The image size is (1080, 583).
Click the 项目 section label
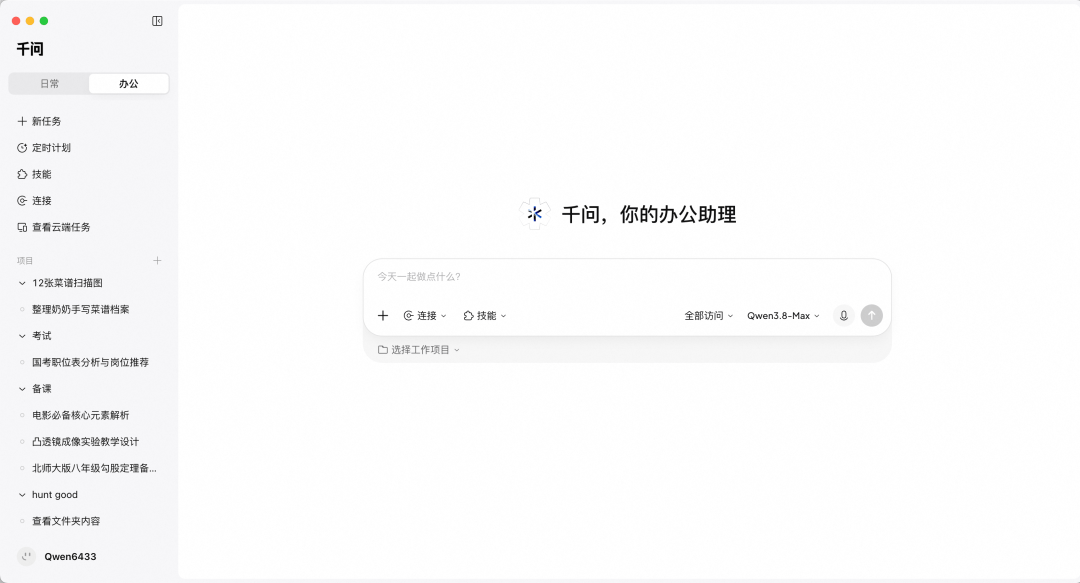point(25,260)
